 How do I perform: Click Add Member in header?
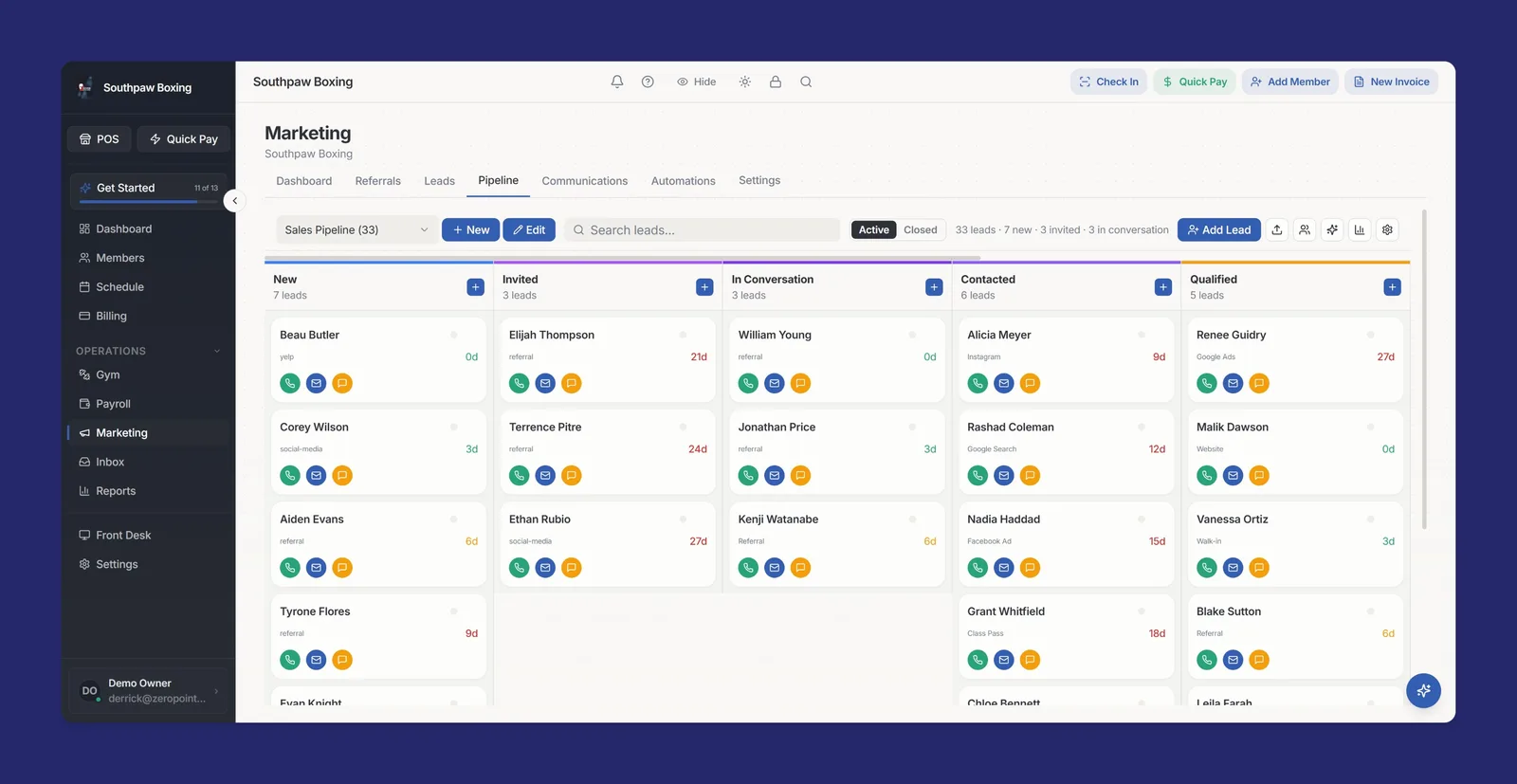pos(1290,82)
